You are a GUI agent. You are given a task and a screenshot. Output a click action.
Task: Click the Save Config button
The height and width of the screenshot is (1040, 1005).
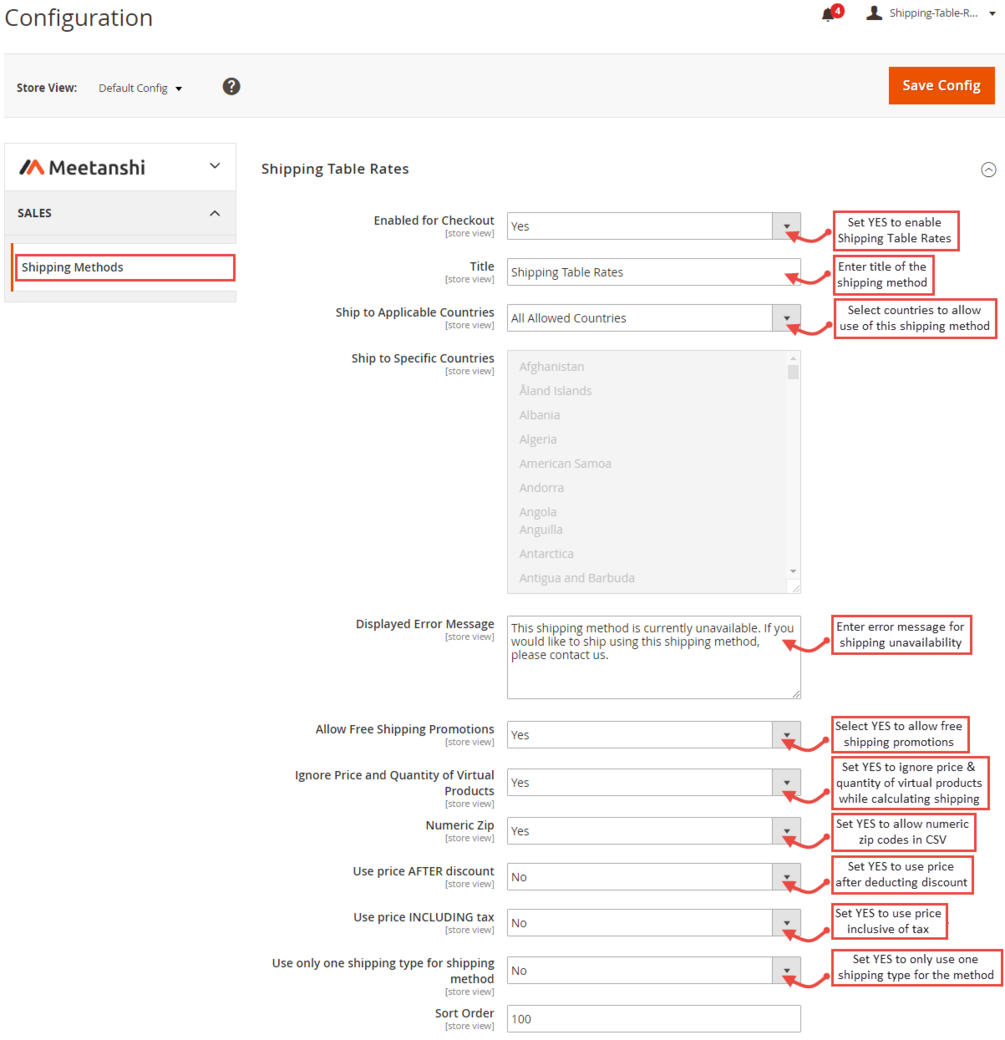(941, 86)
